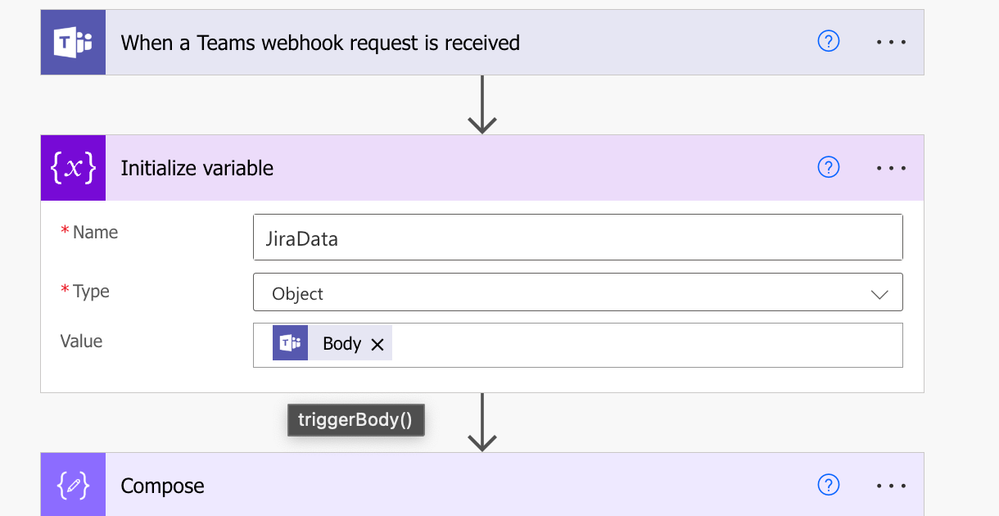
Task: Expand the Compose action title bar
Action: coord(450,486)
